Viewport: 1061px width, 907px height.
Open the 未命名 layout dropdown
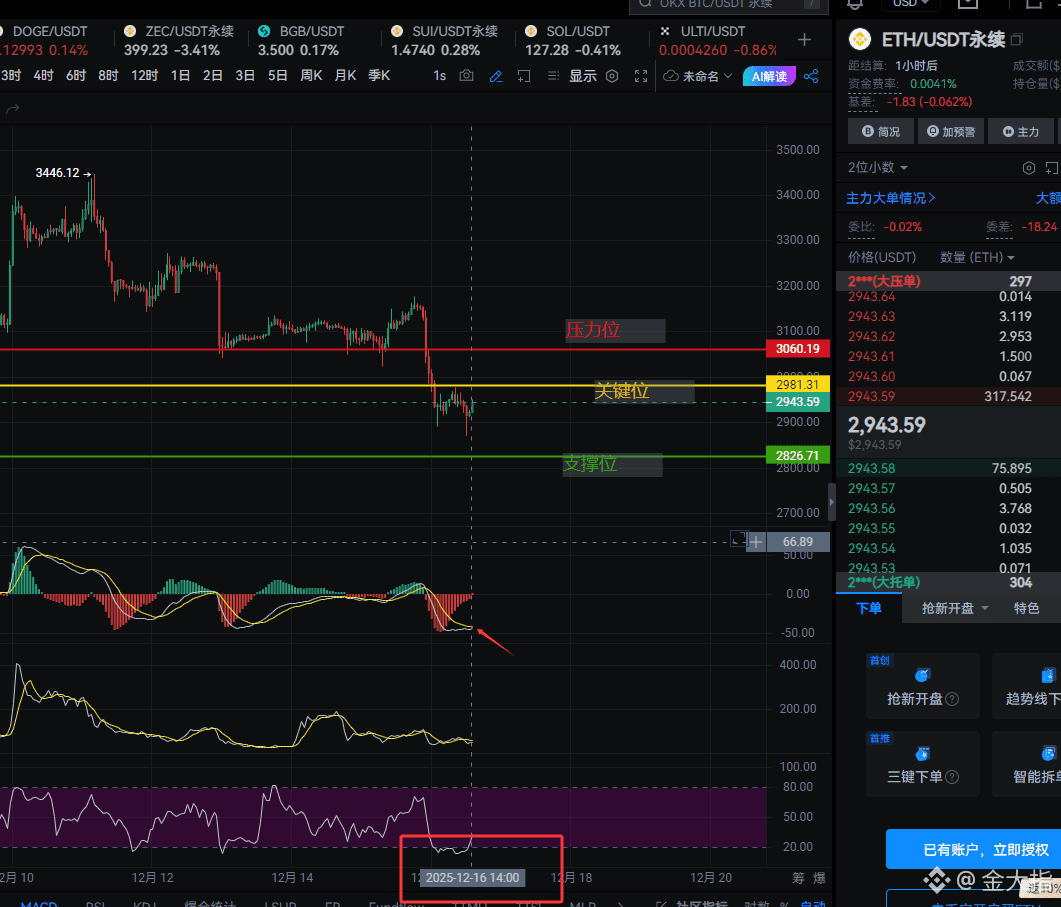click(698, 76)
